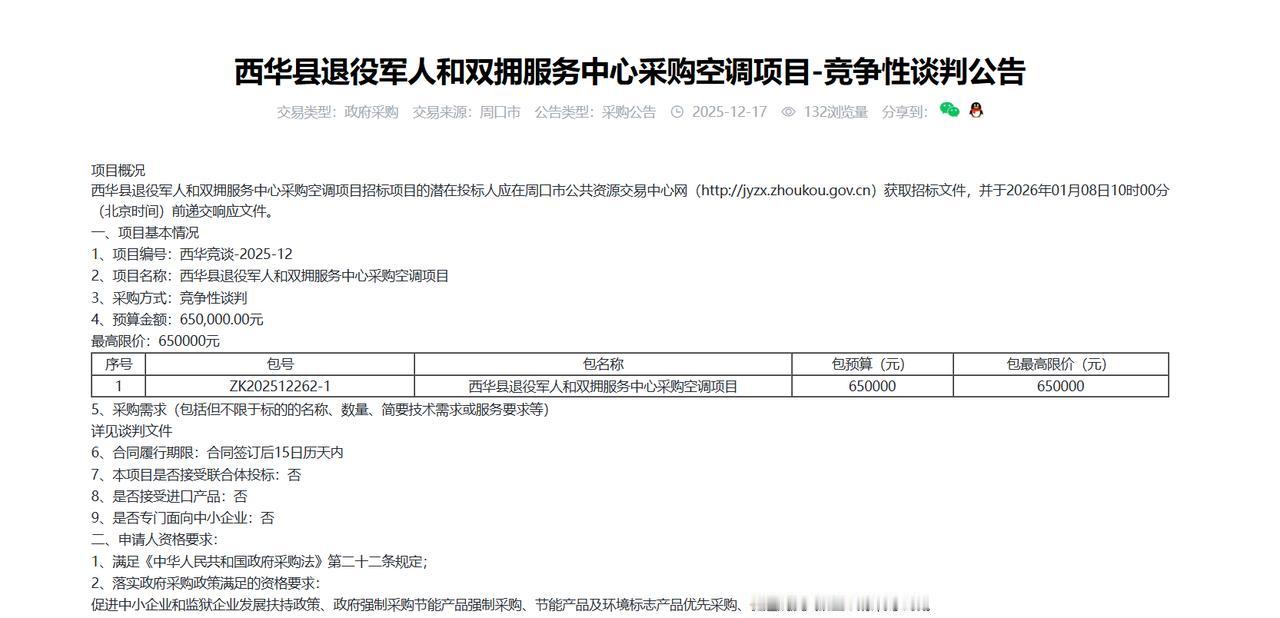The image size is (1280, 618).
Task: Share the notice via the WeChat icon
Action: pyautogui.click(x=950, y=112)
